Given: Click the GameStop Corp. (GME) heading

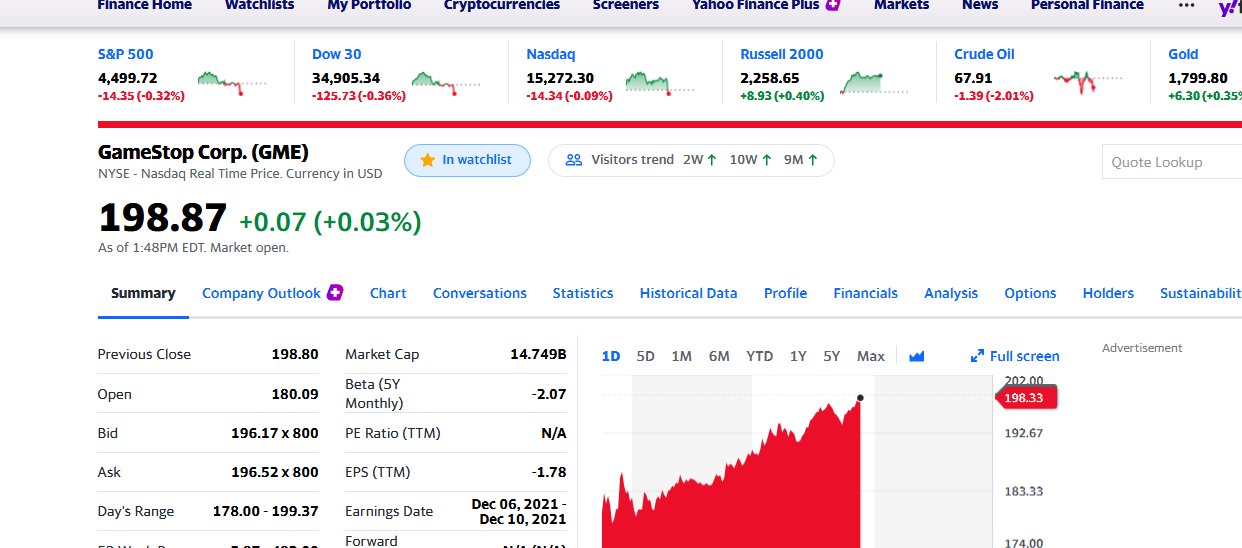Looking at the screenshot, I should pyautogui.click(x=203, y=153).
